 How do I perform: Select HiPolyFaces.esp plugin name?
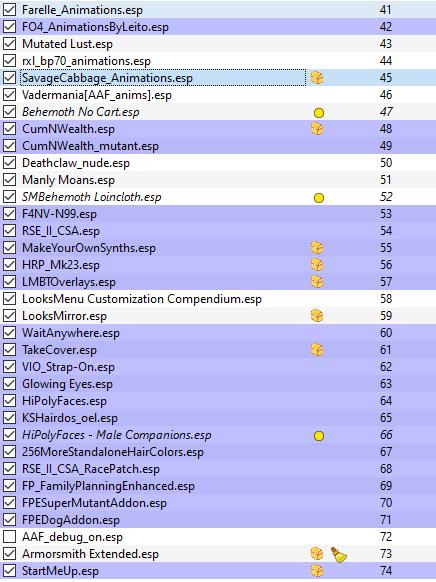coord(64,401)
